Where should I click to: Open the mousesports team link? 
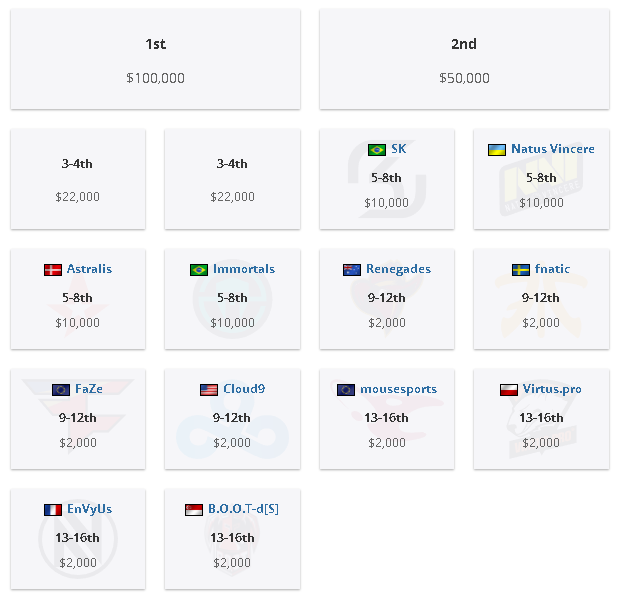tap(399, 389)
